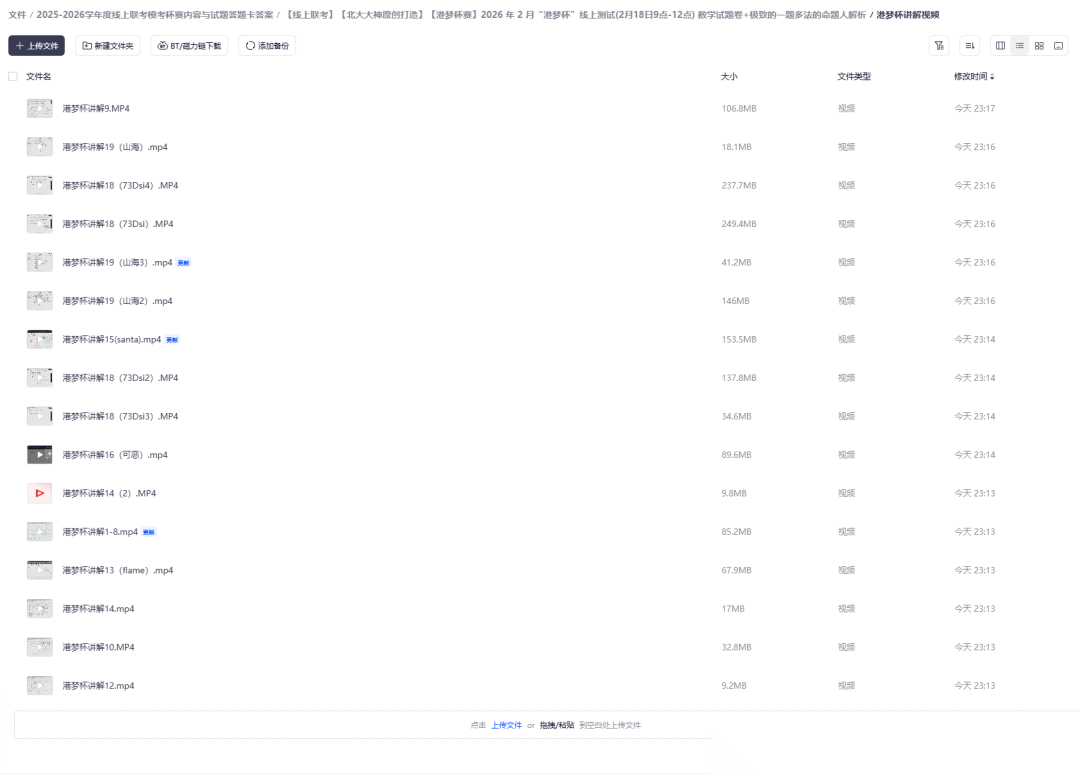
Task: Go to 文件 root in breadcrumb
Action: [17, 15]
